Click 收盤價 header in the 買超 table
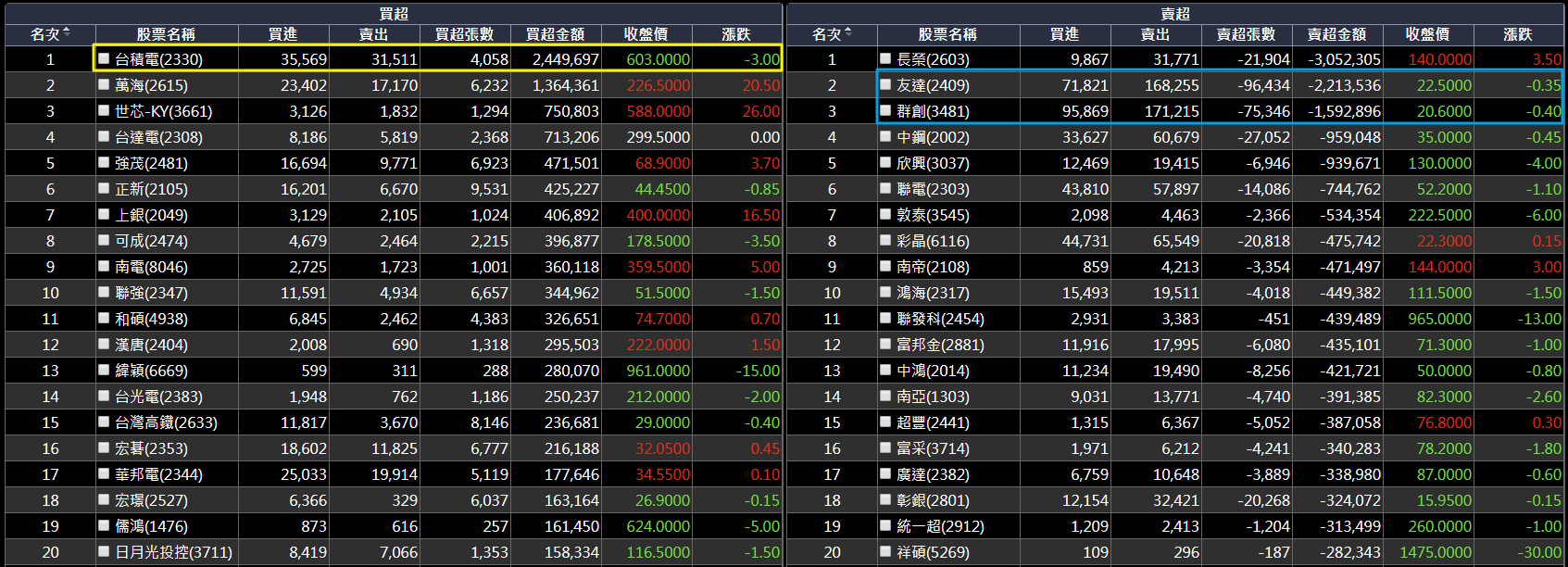 646,34
